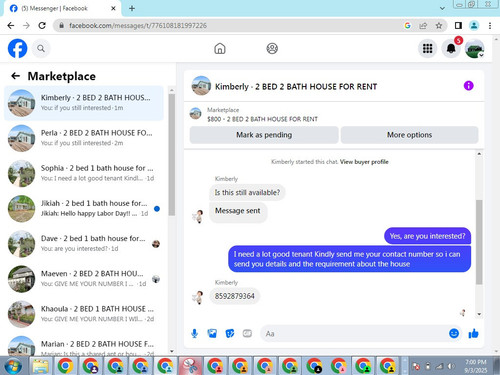Viewport: 500px width, 375px height.
Task: Click chat scrollbar up arrow
Action: click(479, 154)
